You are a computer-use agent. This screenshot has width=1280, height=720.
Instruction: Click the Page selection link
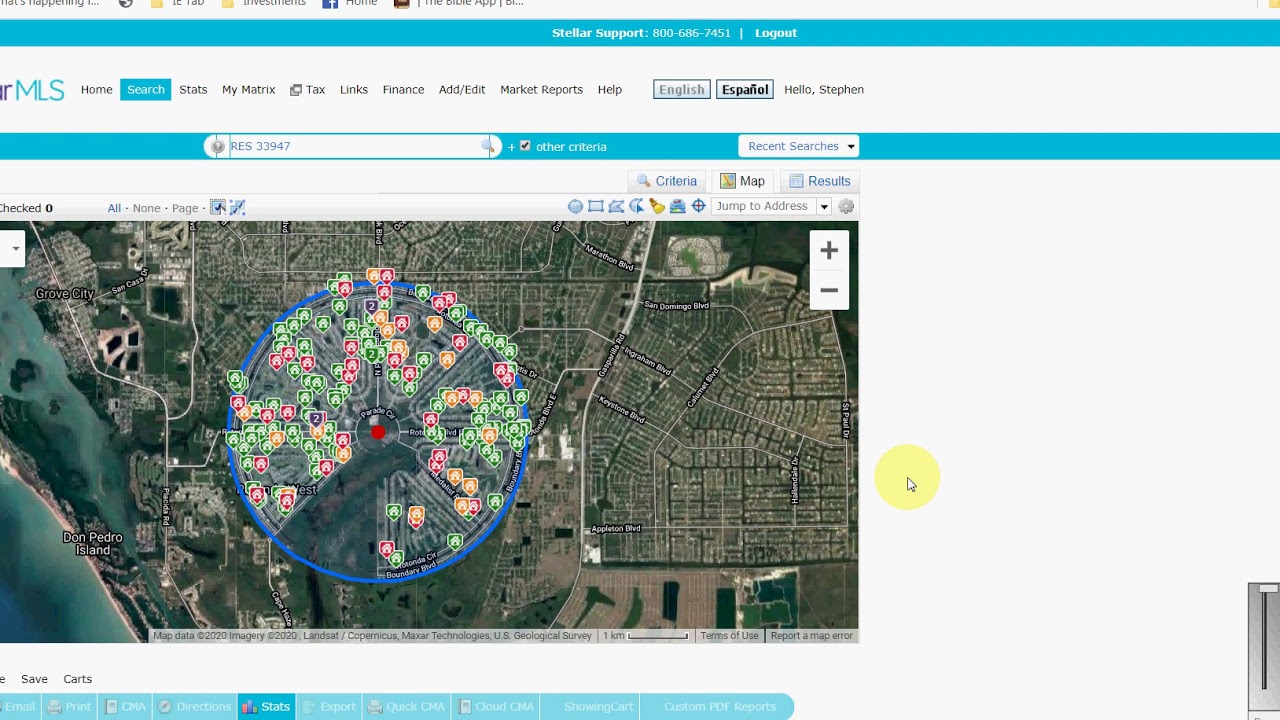coord(185,208)
